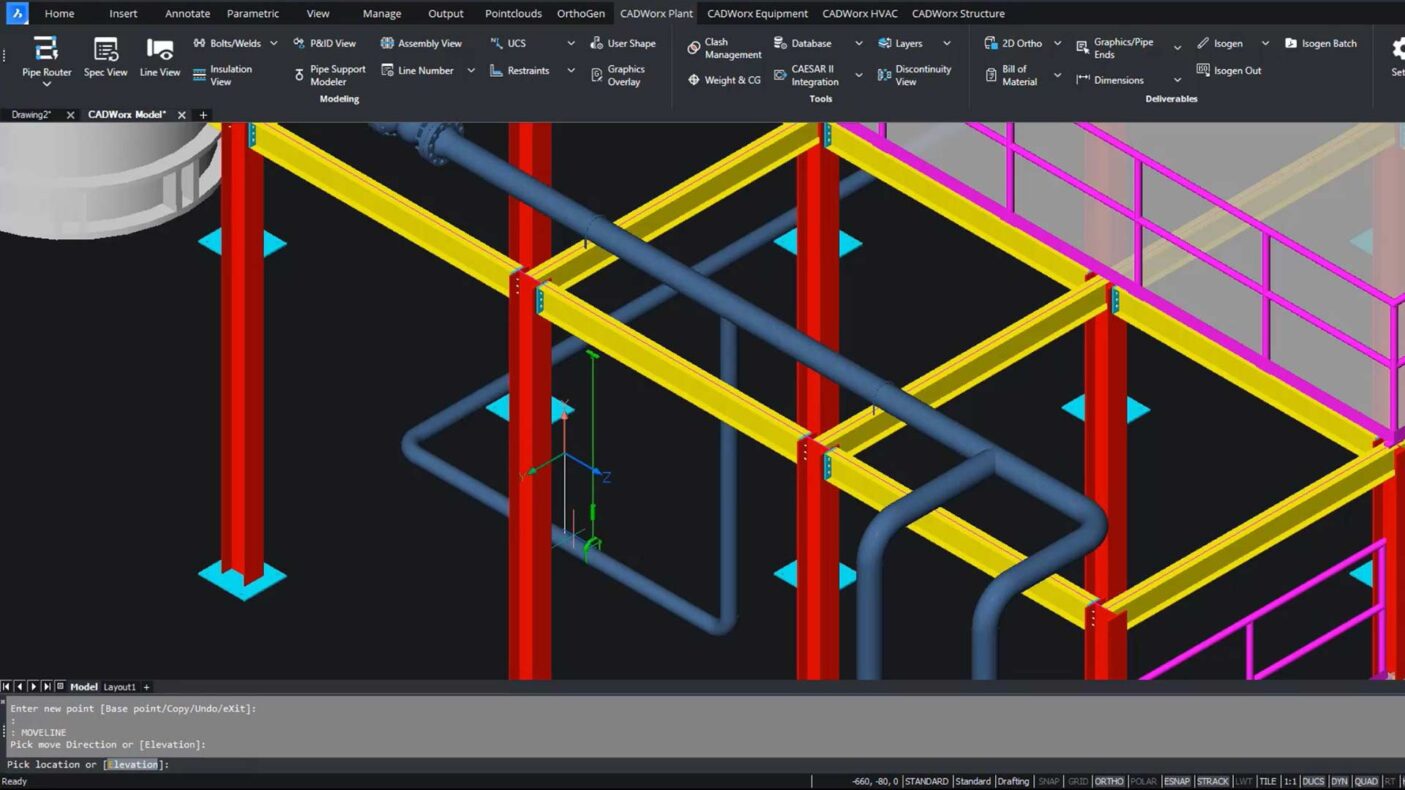The width and height of the screenshot is (1405, 790).
Task: Switch to the Home ribbon tab
Action: pos(59,13)
